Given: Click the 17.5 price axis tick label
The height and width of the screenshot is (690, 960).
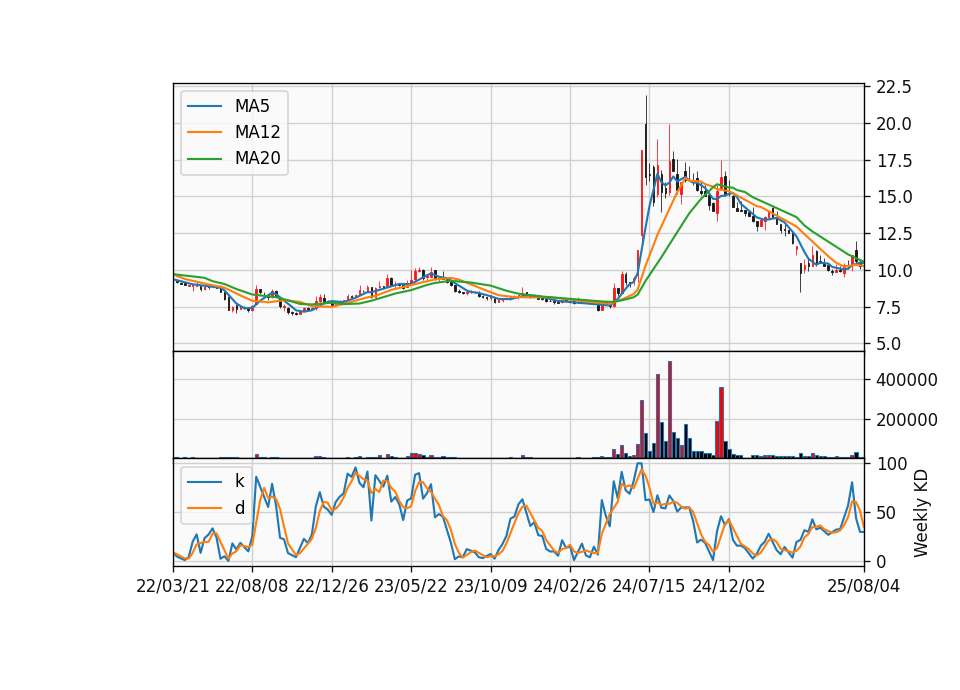Looking at the screenshot, I should [x=893, y=161].
